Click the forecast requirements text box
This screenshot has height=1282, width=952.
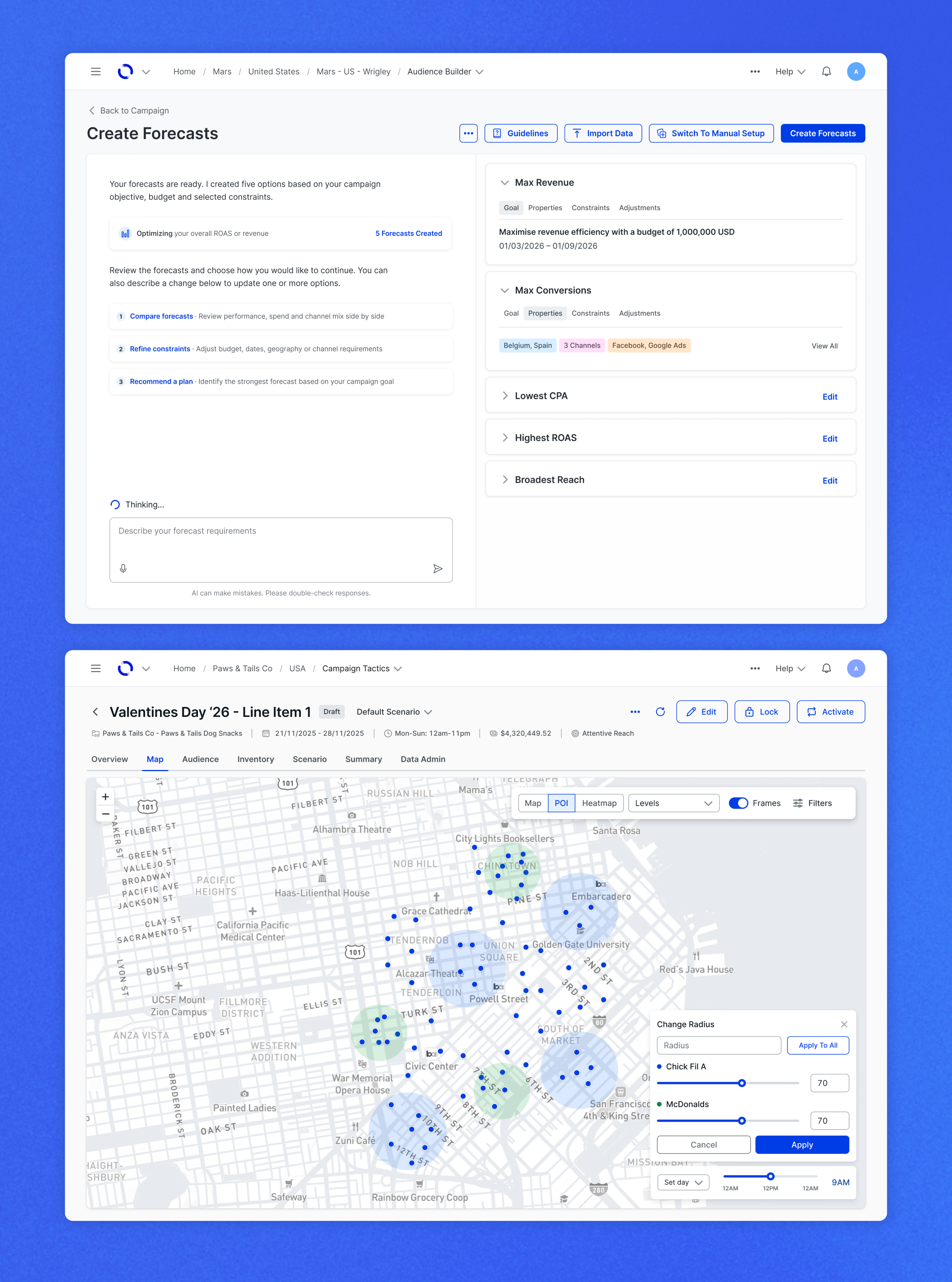[x=281, y=550]
